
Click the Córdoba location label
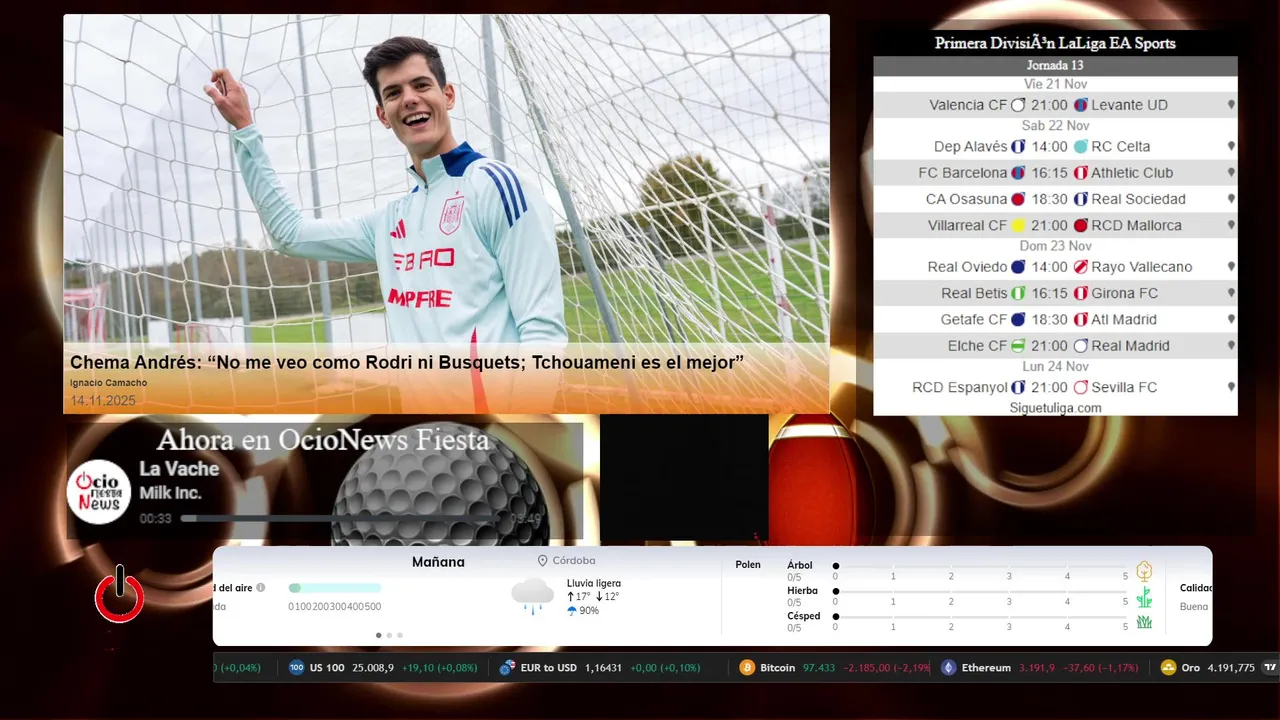pyautogui.click(x=574, y=561)
